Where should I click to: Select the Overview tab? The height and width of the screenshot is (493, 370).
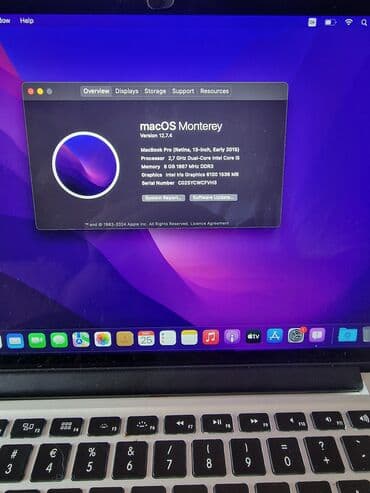tap(96, 91)
